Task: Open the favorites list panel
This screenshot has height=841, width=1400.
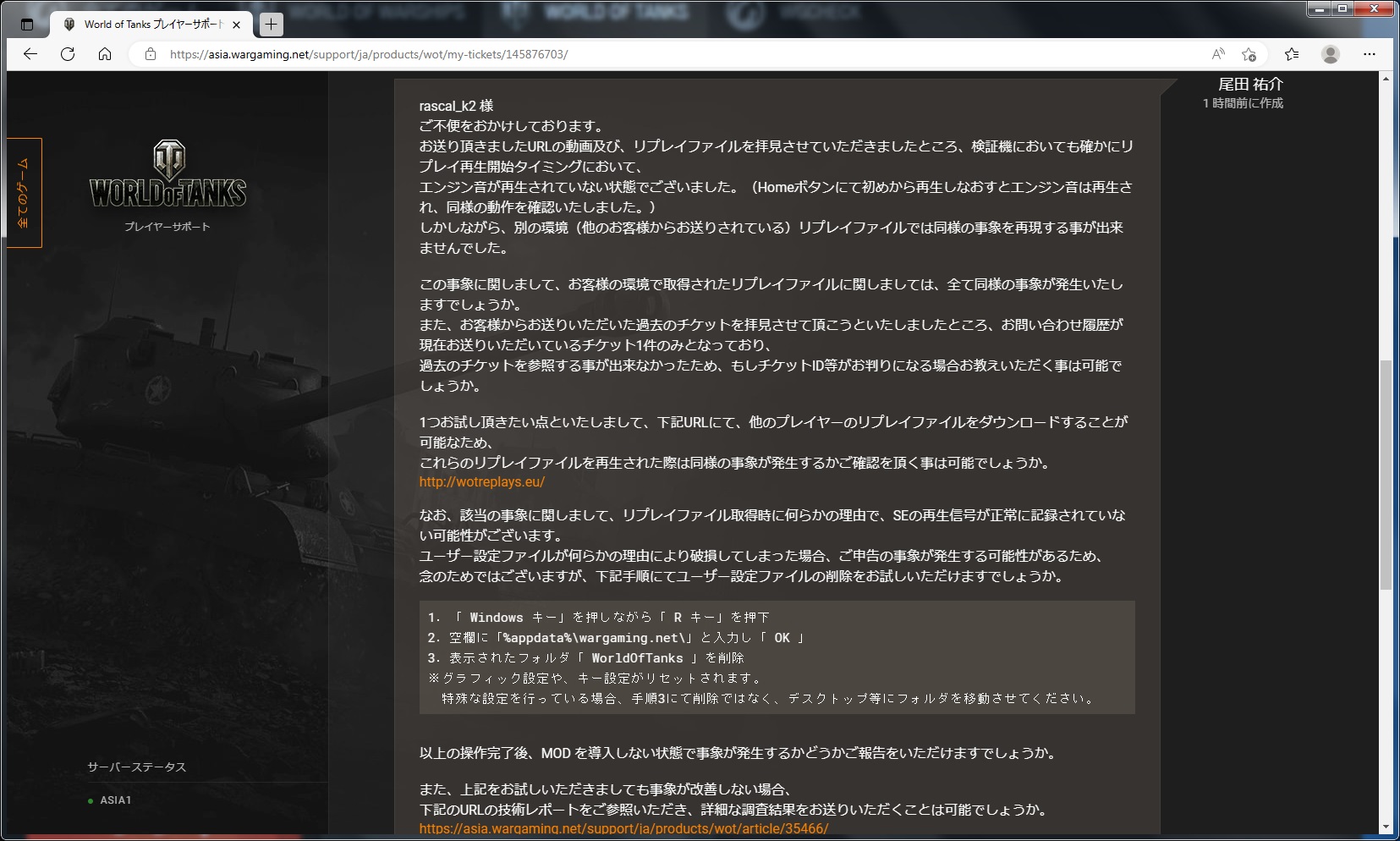Action: 1292,54
